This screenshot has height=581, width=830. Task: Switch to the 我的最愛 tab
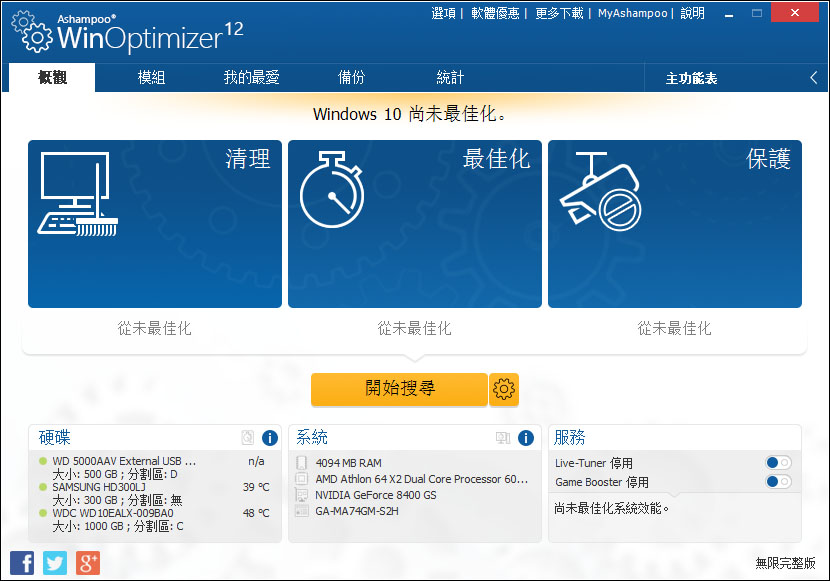tap(251, 77)
